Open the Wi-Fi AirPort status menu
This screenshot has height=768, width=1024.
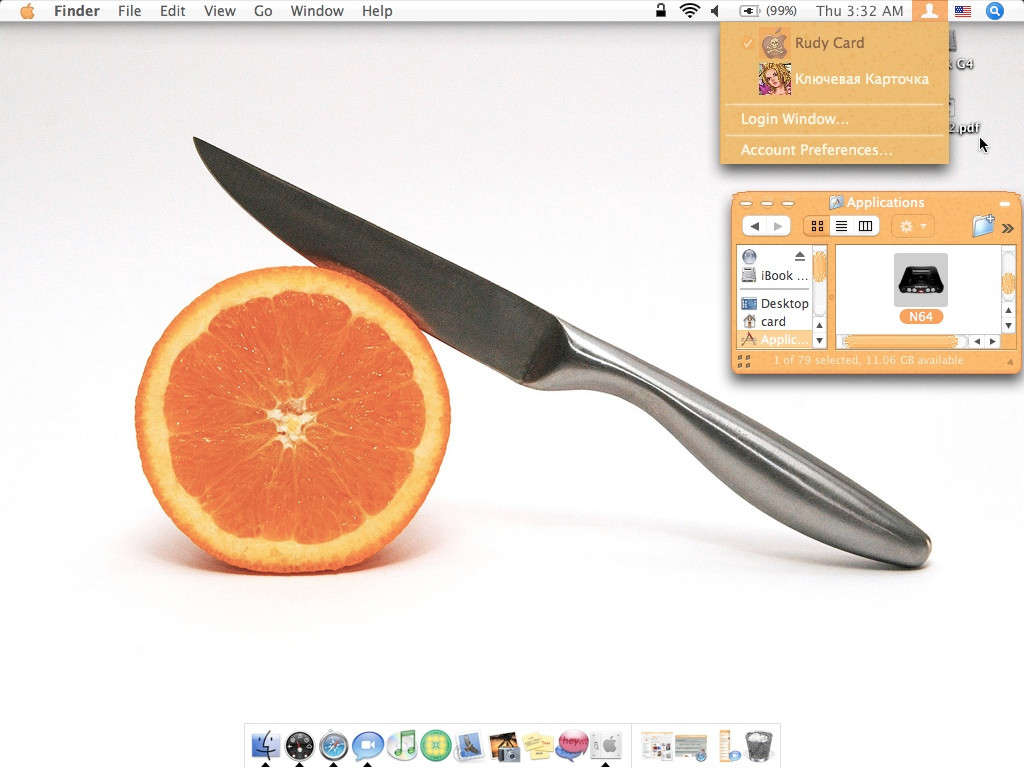pos(690,10)
